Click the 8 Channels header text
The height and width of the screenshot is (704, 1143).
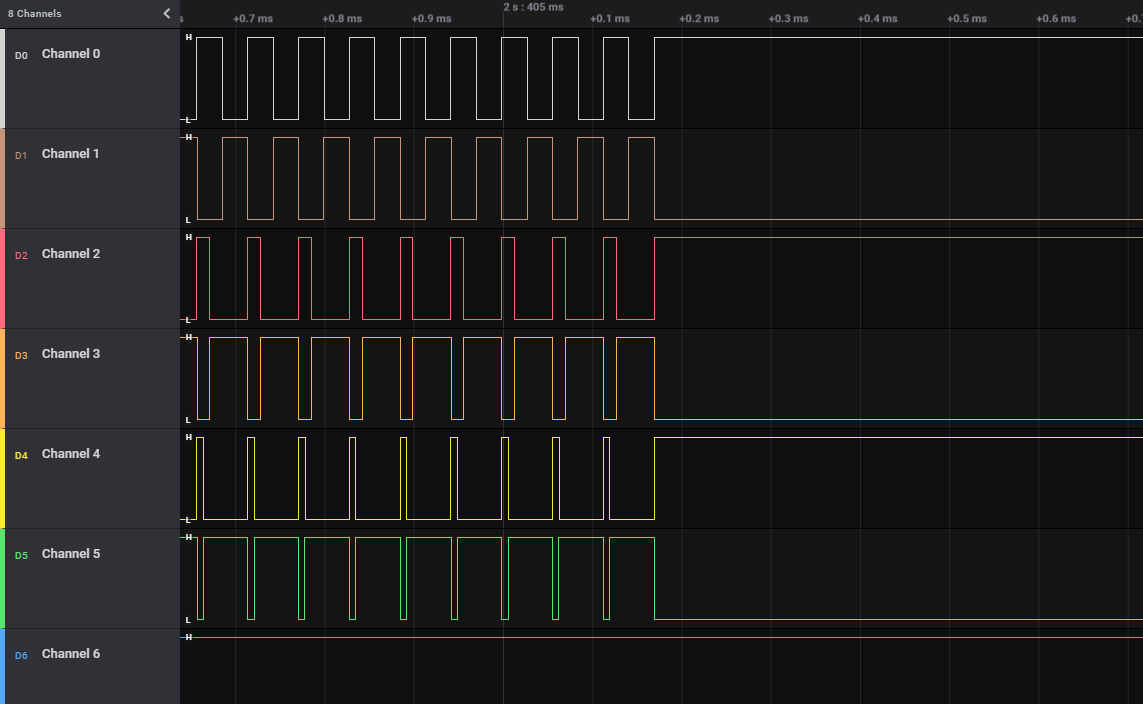(34, 13)
